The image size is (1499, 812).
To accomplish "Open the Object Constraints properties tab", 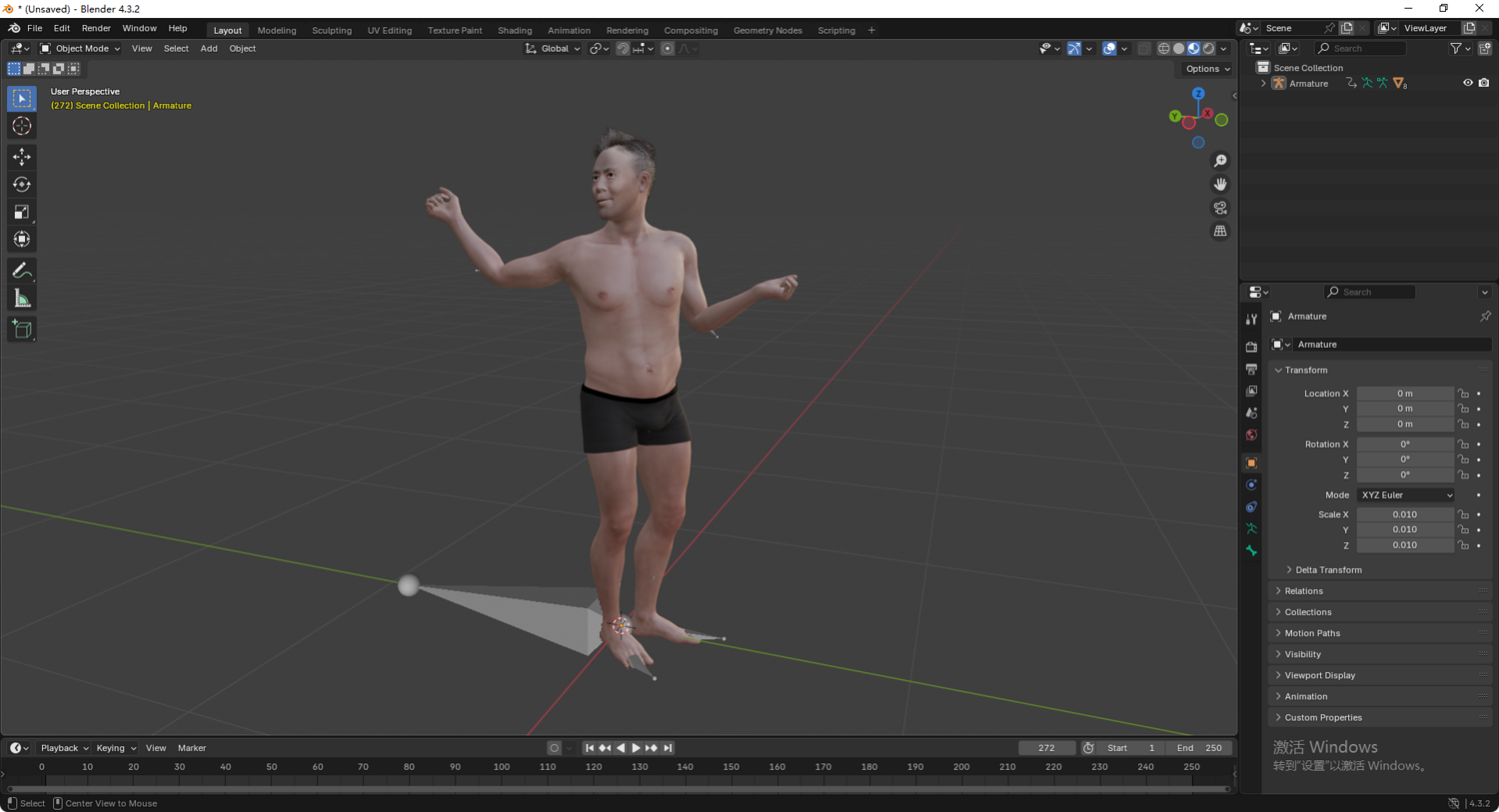I will [x=1251, y=506].
